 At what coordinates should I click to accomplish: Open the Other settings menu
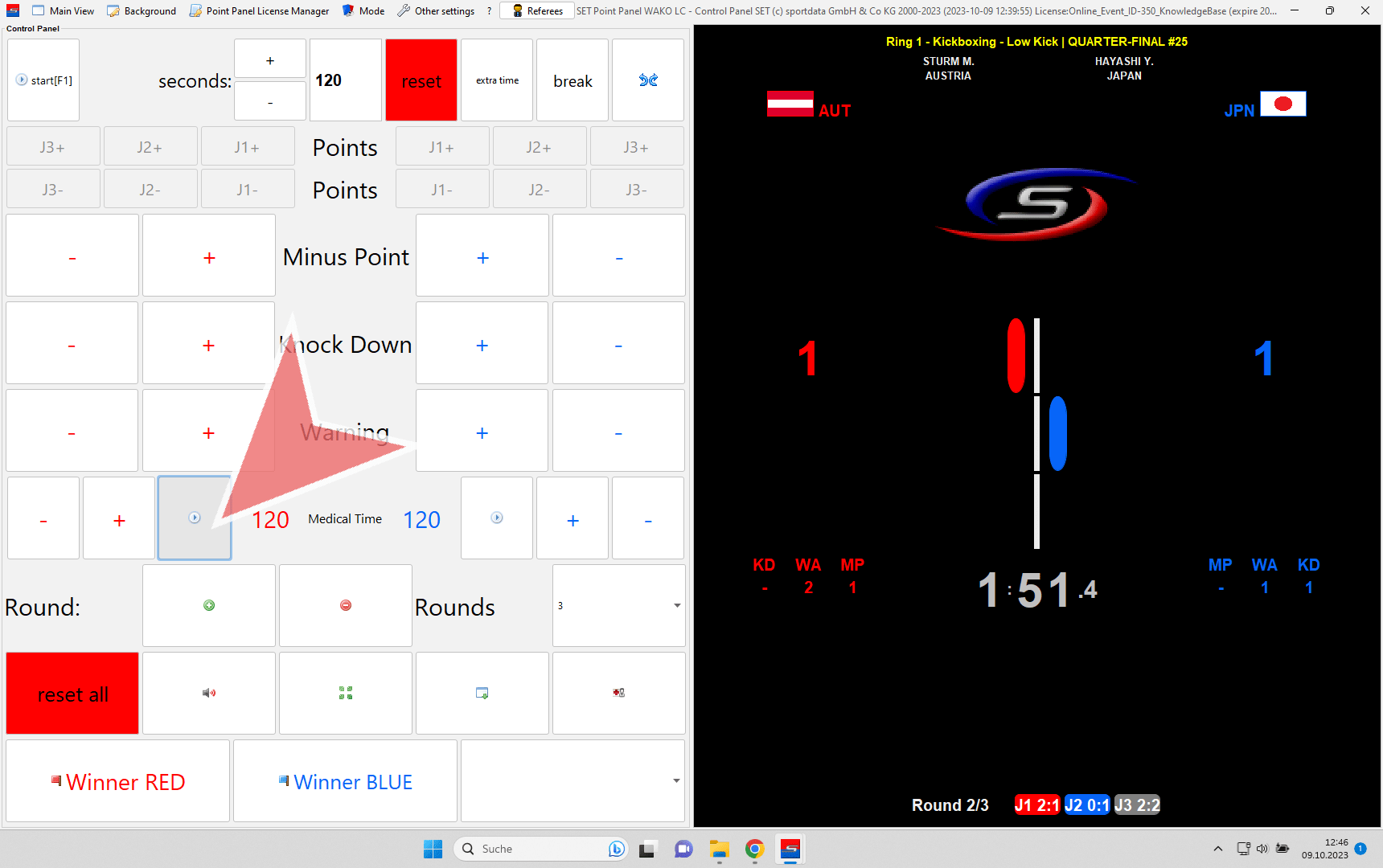(436, 10)
